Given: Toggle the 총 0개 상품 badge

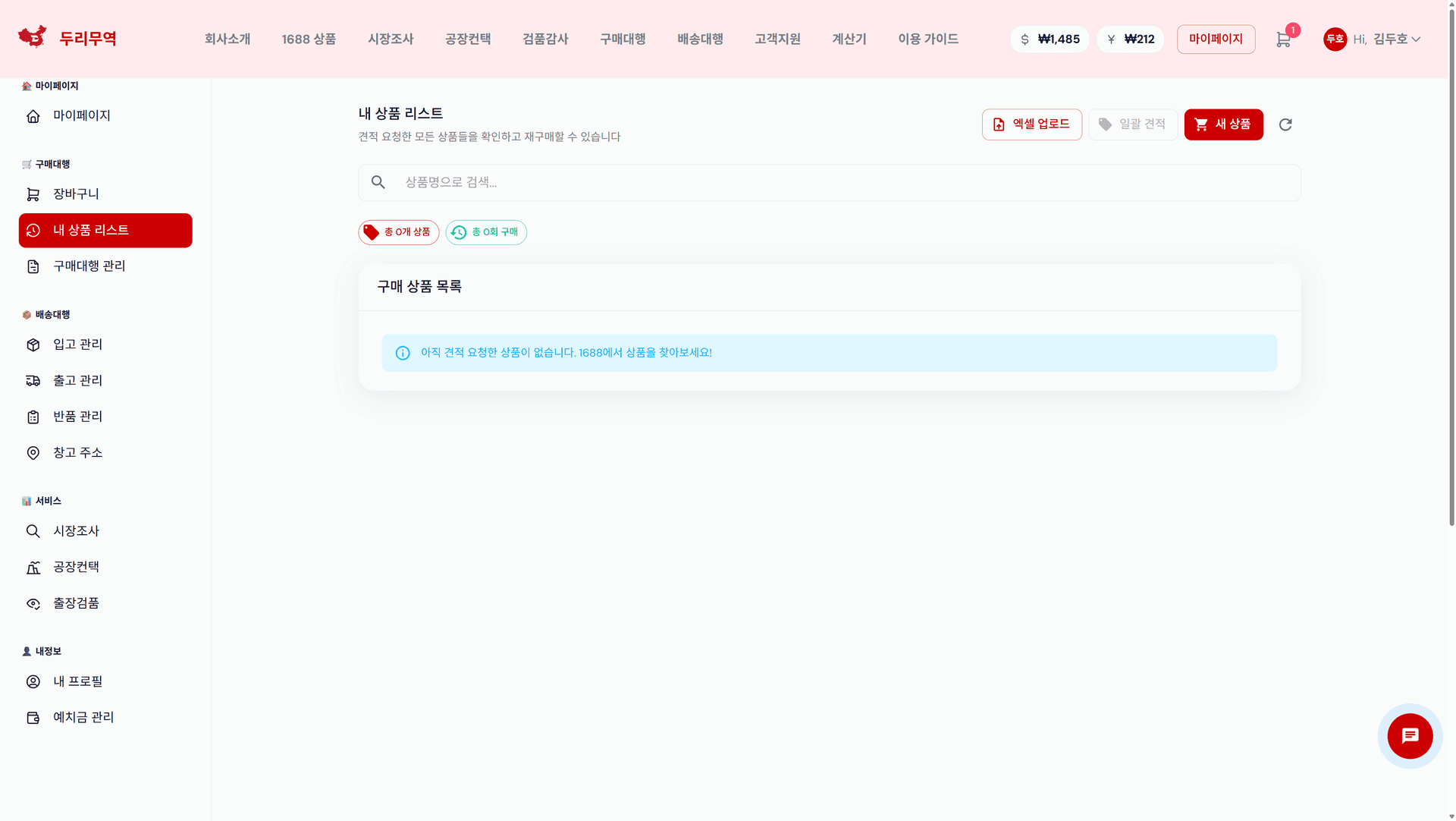Looking at the screenshot, I should pyautogui.click(x=398, y=232).
